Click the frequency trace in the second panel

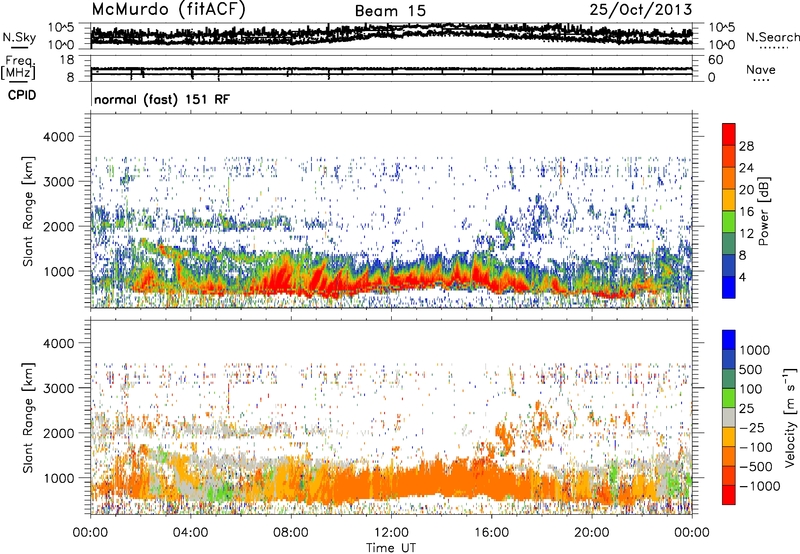point(391,69)
